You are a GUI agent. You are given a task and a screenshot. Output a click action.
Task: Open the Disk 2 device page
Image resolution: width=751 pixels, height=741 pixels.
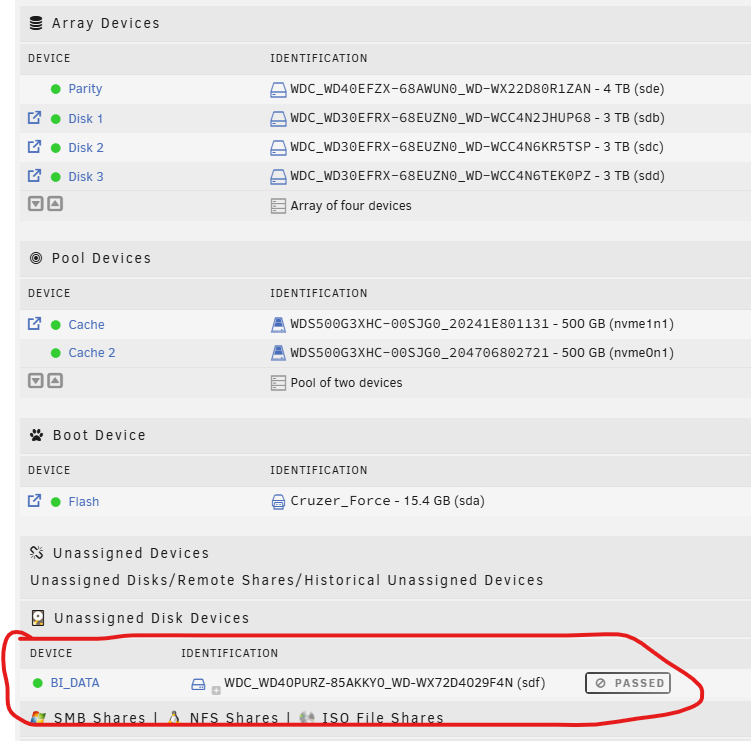click(x=86, y=148)
